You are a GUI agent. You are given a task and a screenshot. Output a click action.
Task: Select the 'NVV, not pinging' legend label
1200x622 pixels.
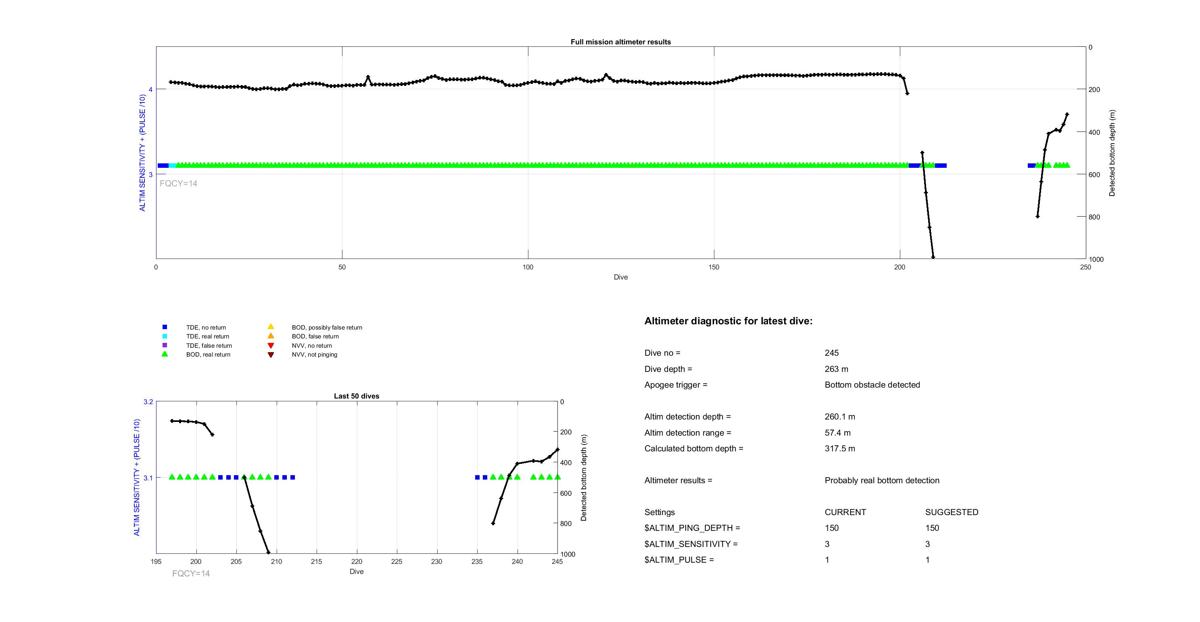(x=315, y=354)
